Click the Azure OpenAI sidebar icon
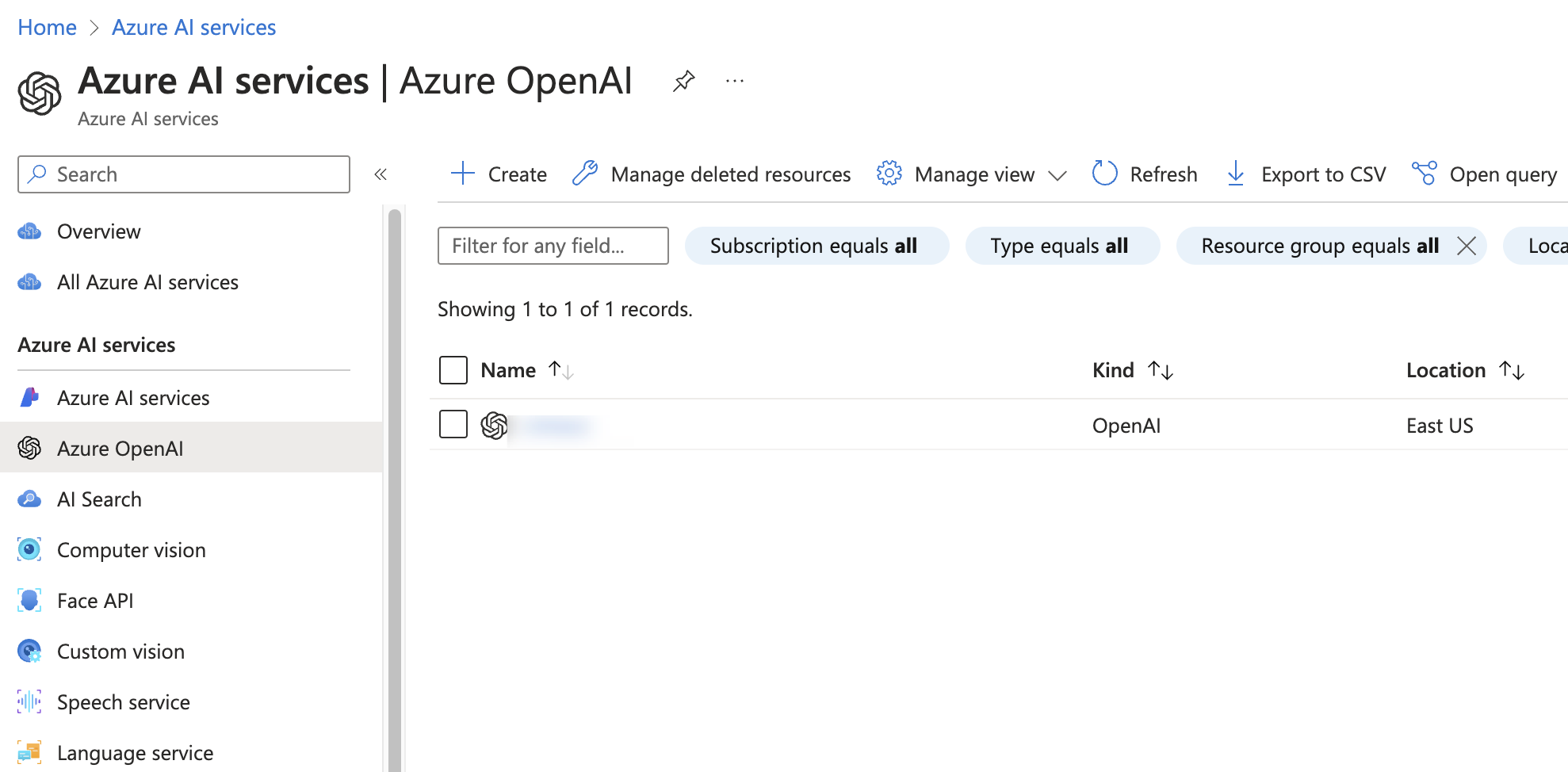 tap(29, 449)
